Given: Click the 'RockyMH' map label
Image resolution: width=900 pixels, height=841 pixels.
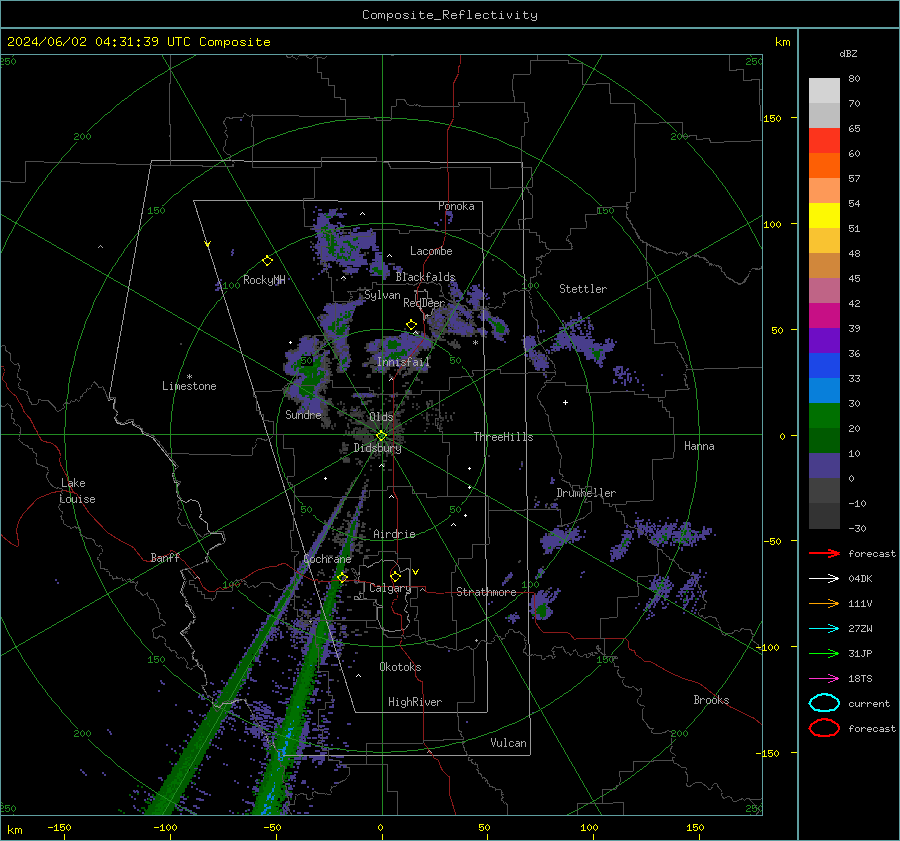Looking at the screenshot, I should tap(264, 280).
